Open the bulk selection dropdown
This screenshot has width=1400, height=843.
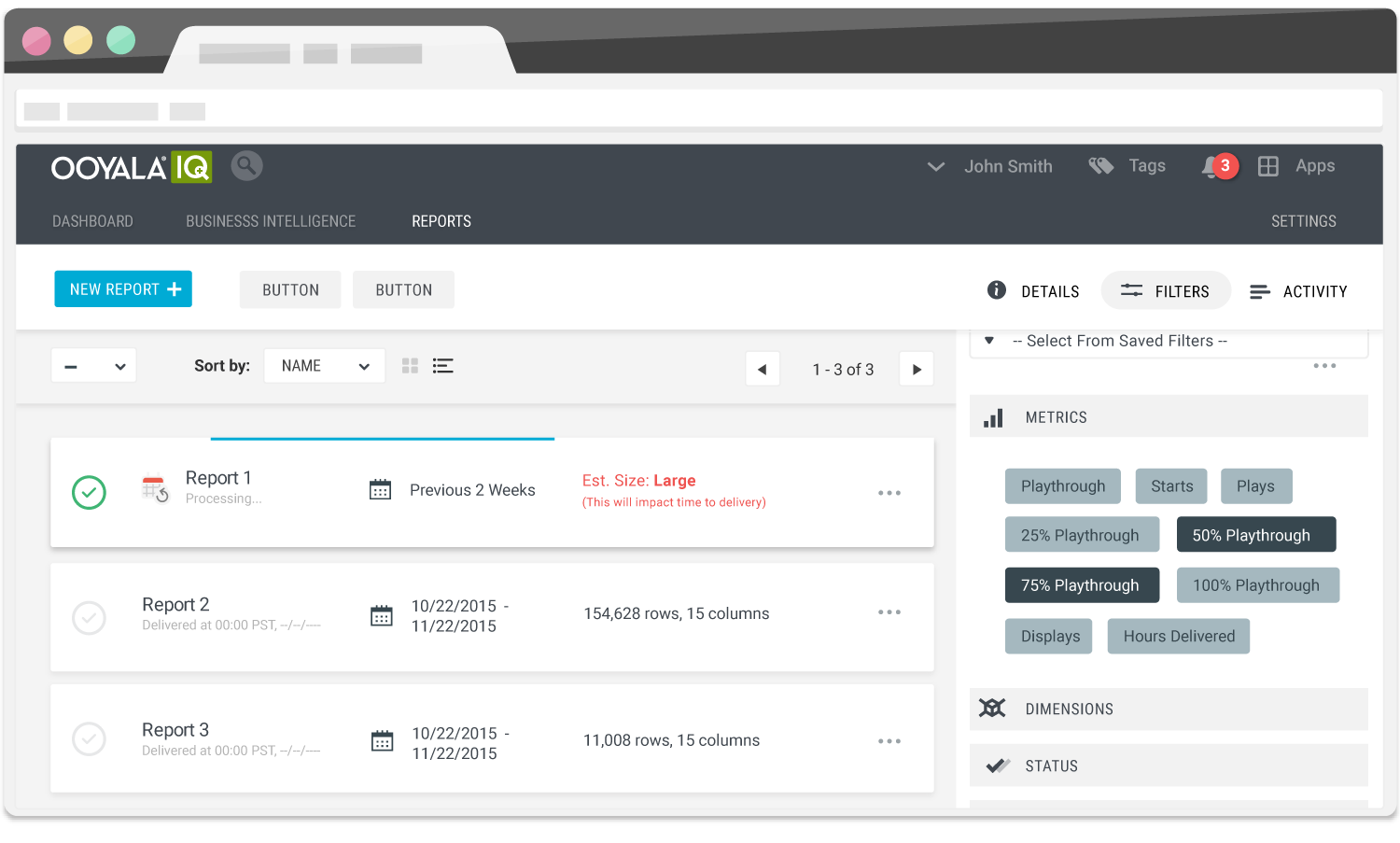pyautogui.click(x=93, y=366)
